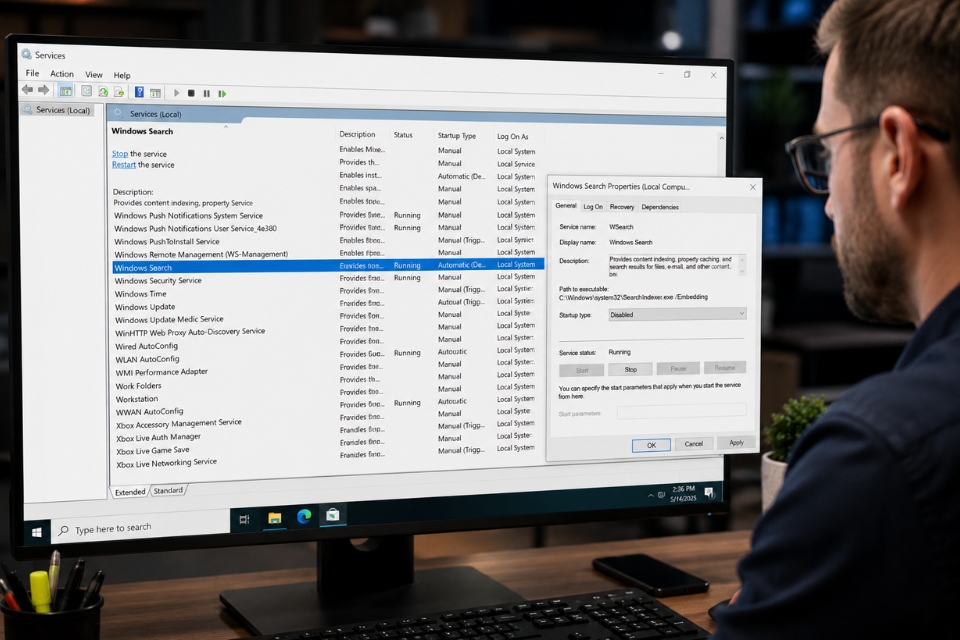Select Windows Update Medic Service

tap(169, 320)
